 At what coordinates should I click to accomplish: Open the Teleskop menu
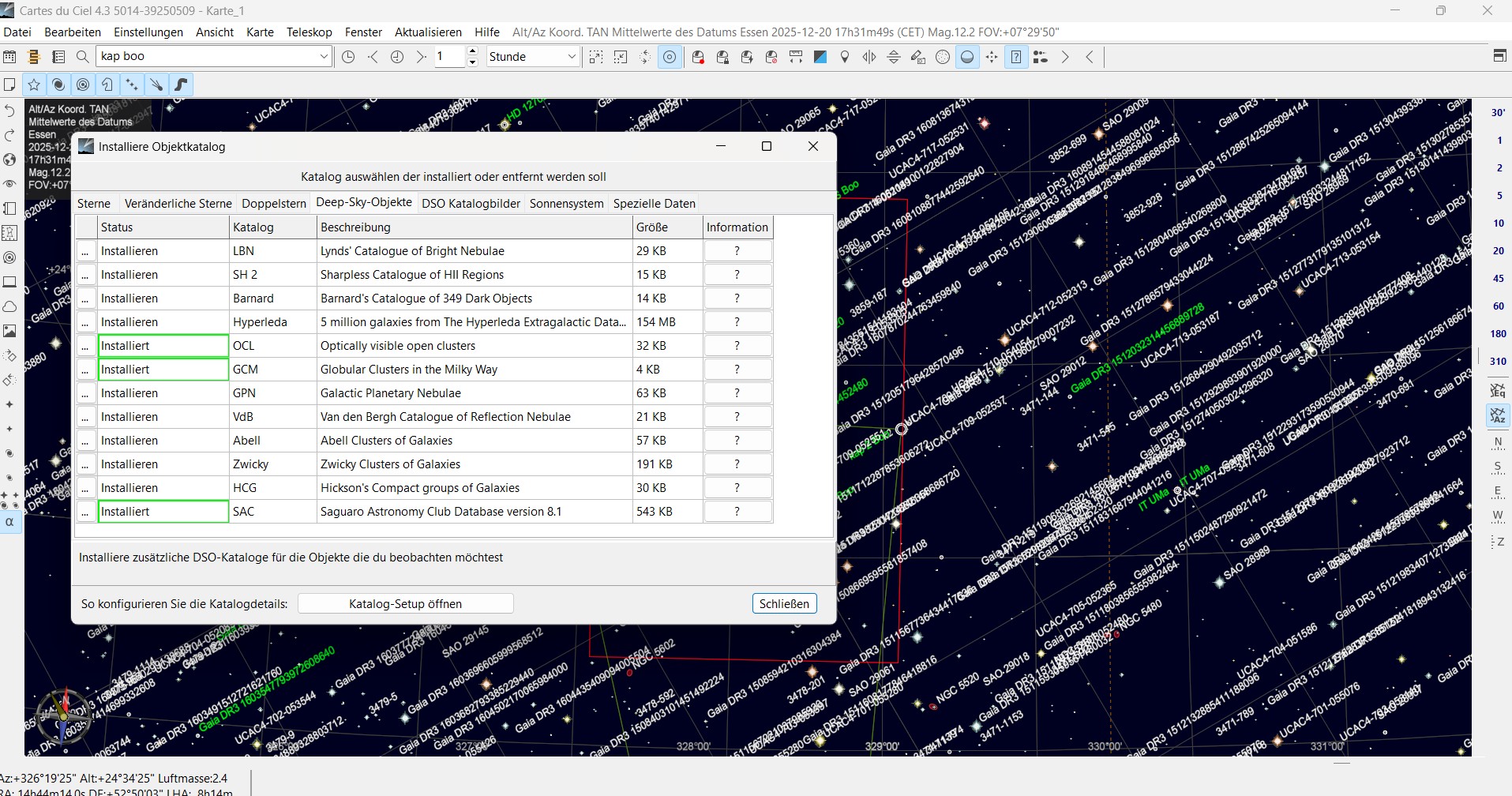pyautogui.click(x=309, y=32)
